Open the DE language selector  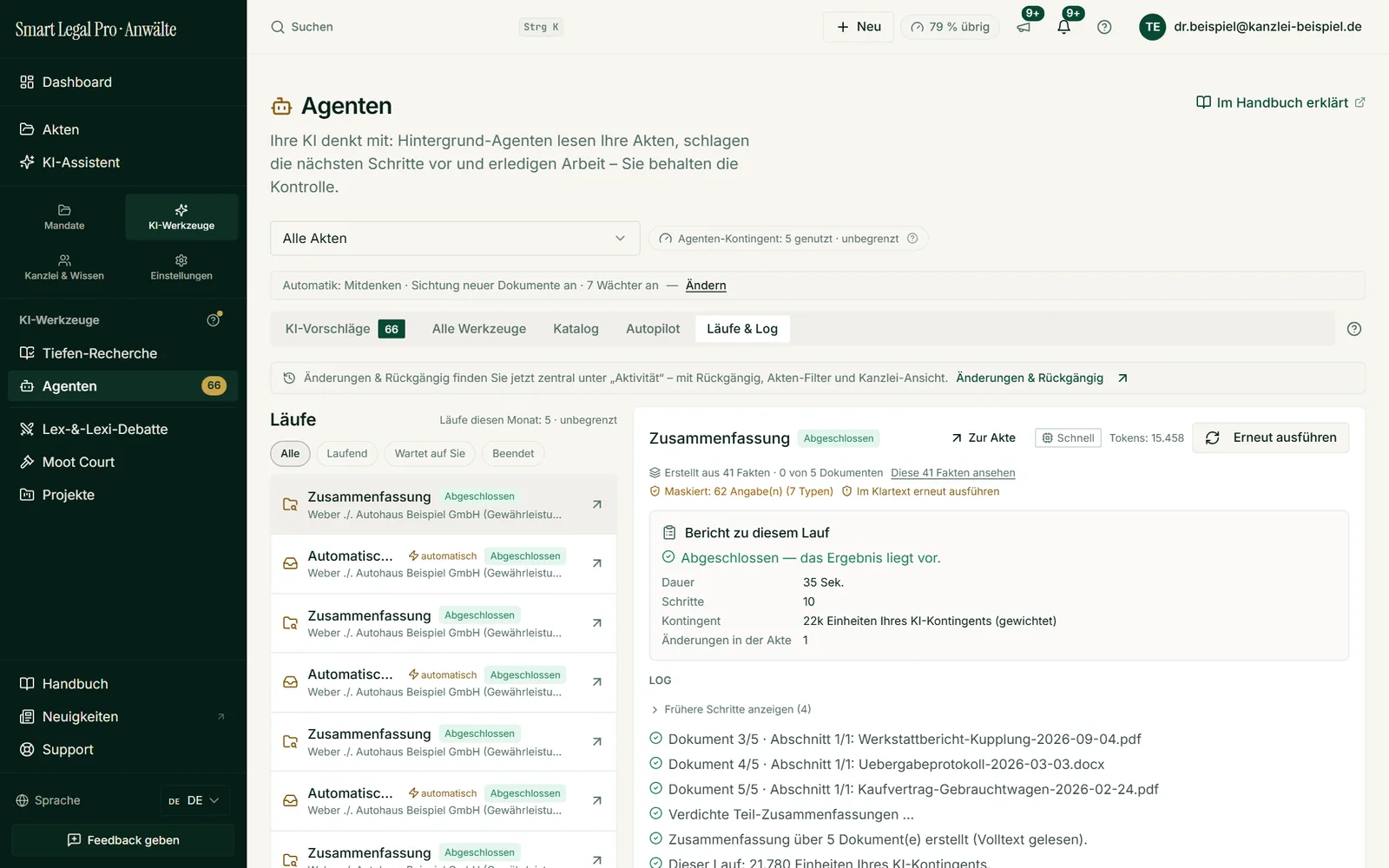pyautogui.click(x=194, y=800)
